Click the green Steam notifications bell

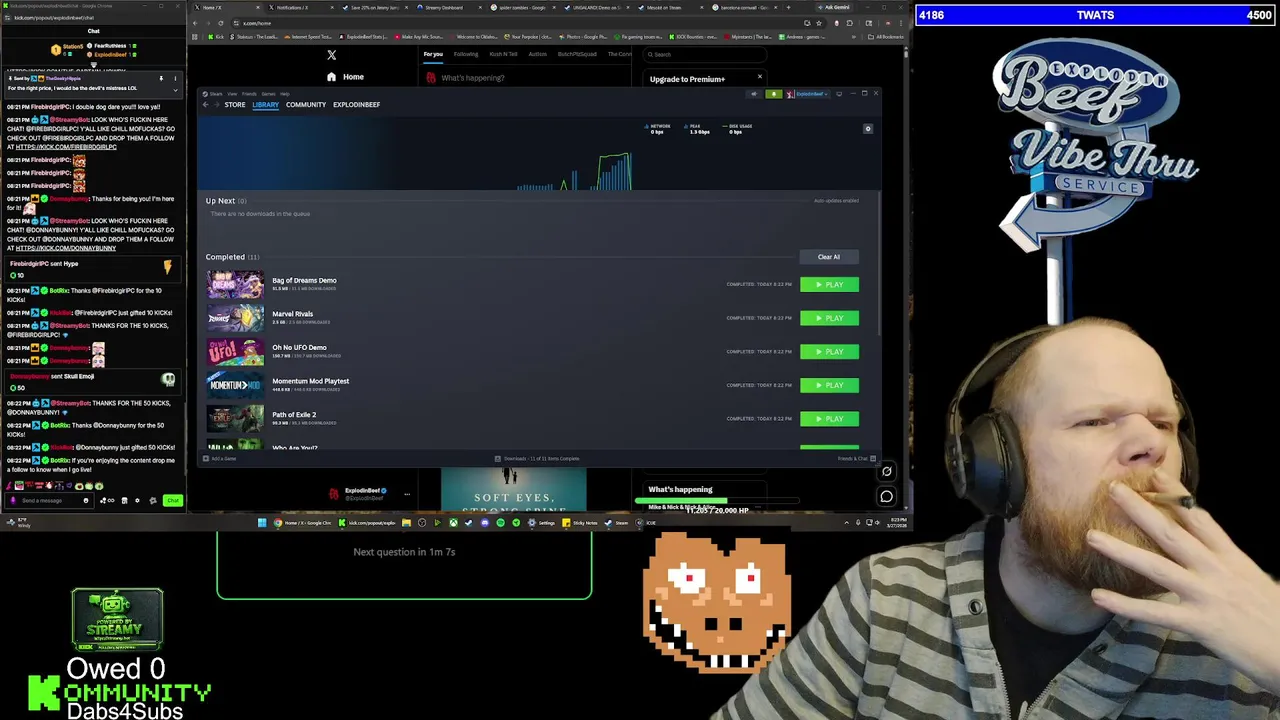[x=773, y=94]
